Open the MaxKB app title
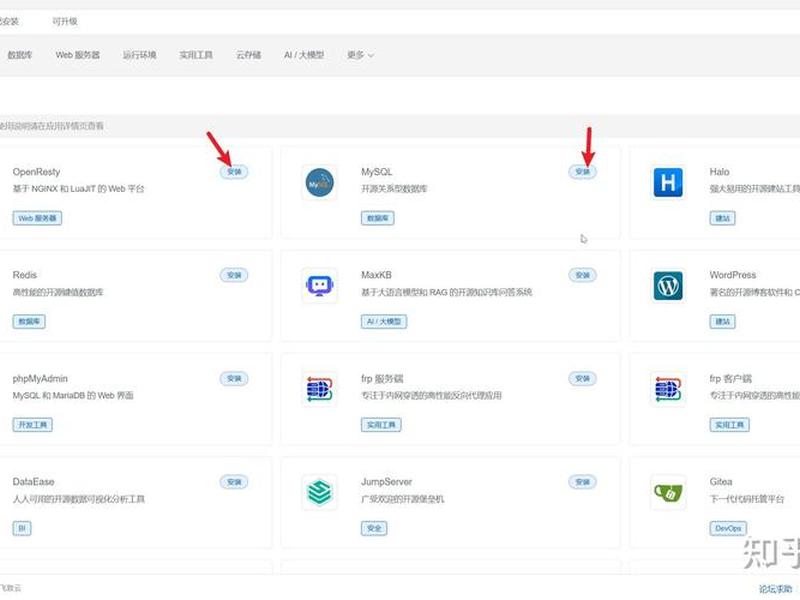The image size is (800, 600). pos(376,275)
